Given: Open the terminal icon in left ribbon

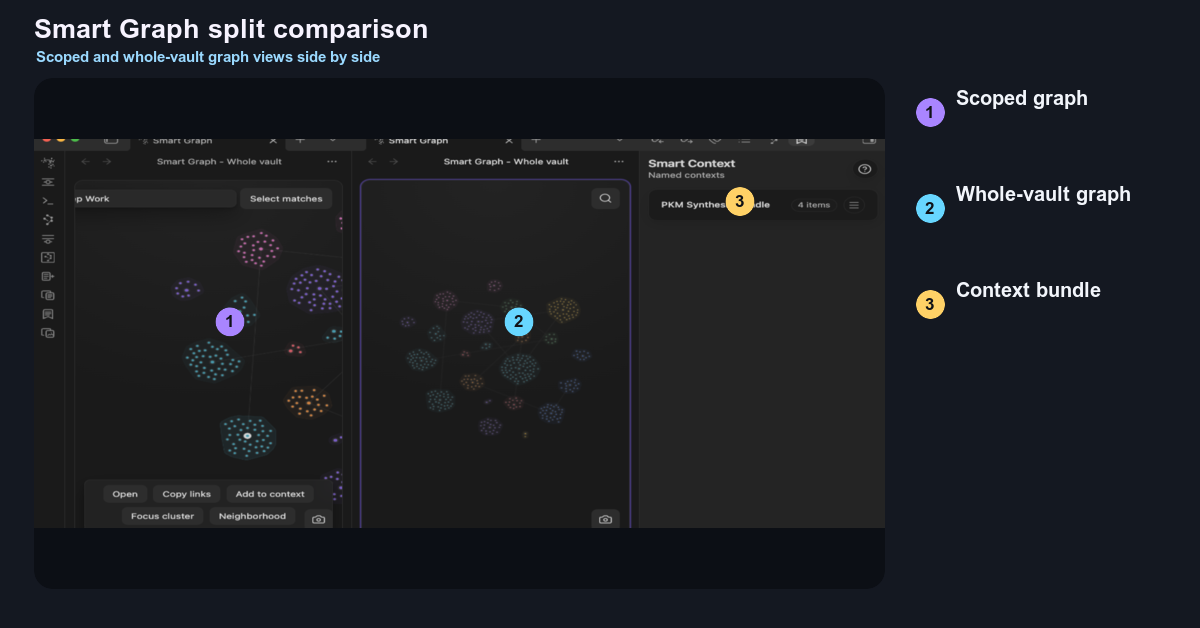Looking at the screenshot, I should (x=48, y=201).
